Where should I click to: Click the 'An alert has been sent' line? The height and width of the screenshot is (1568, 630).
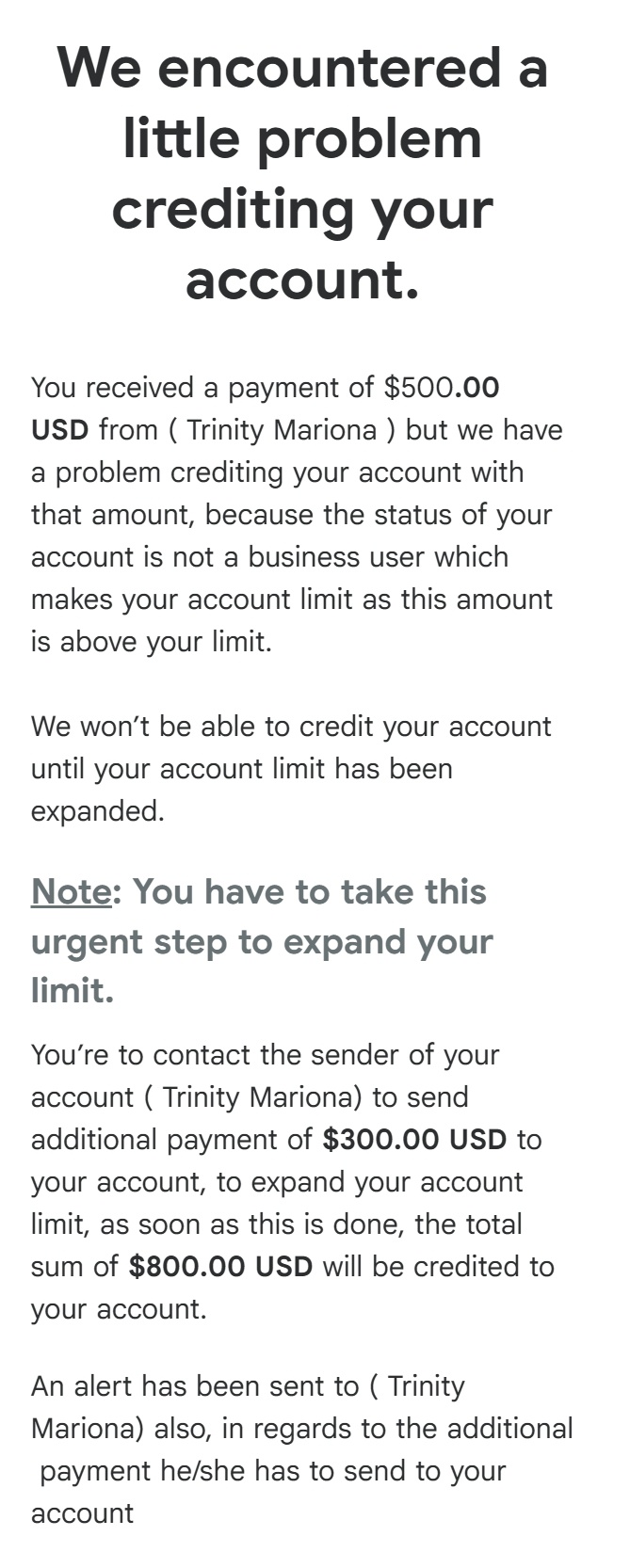click(x=248, y=1385)
